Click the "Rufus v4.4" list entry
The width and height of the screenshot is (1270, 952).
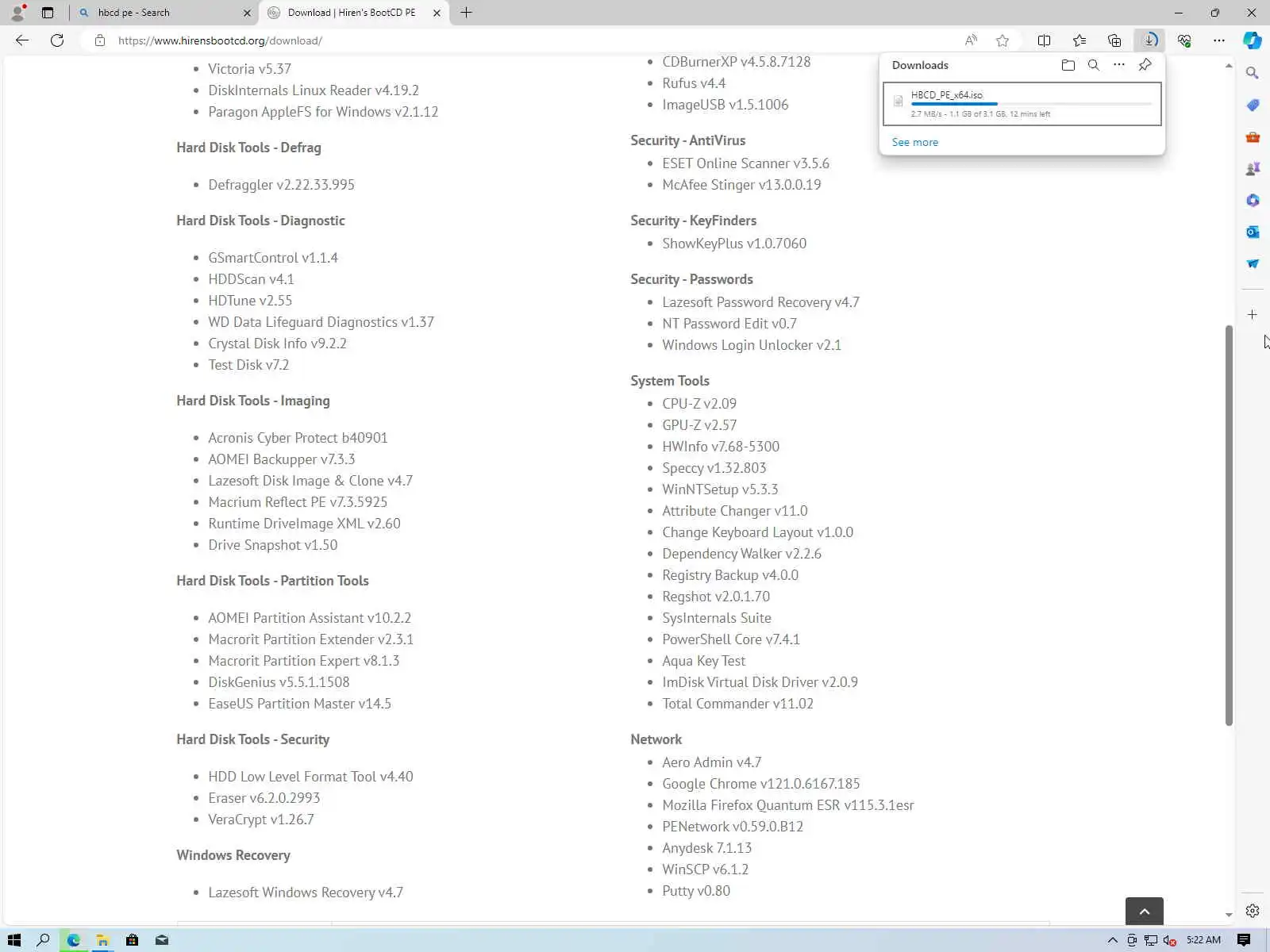pyautogui.click(x=694, y=83)
